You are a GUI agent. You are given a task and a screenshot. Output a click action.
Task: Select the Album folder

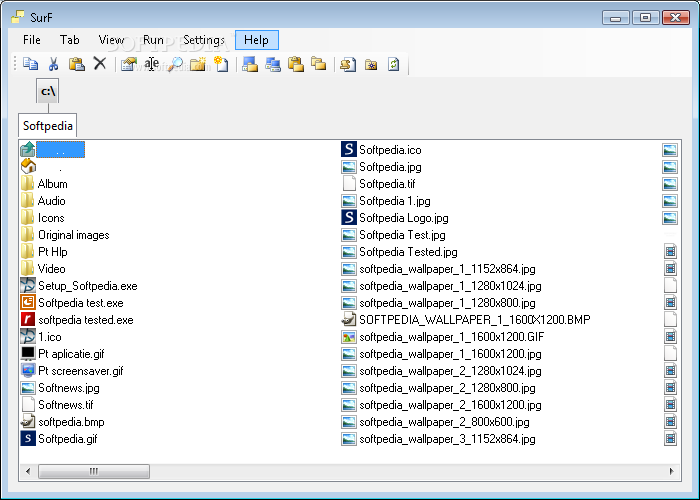click(53, 183)
